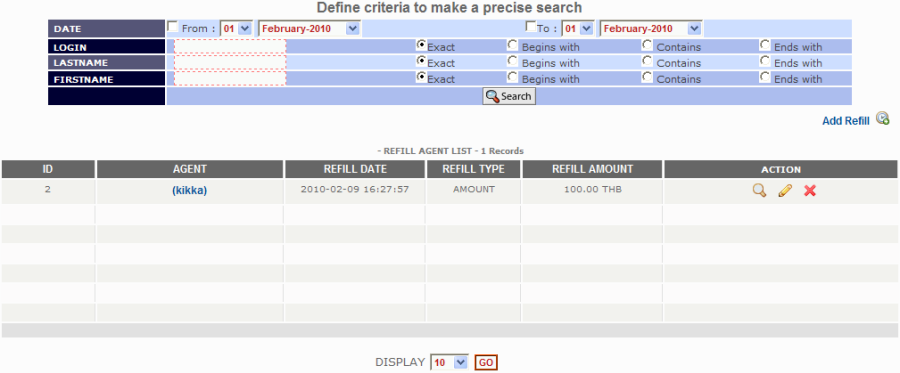Open the Add Refill link

point(845,121)
